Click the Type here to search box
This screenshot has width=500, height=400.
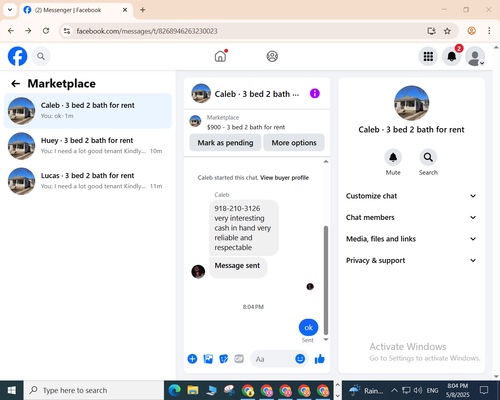pyautogui.click(x=94, y=390)
